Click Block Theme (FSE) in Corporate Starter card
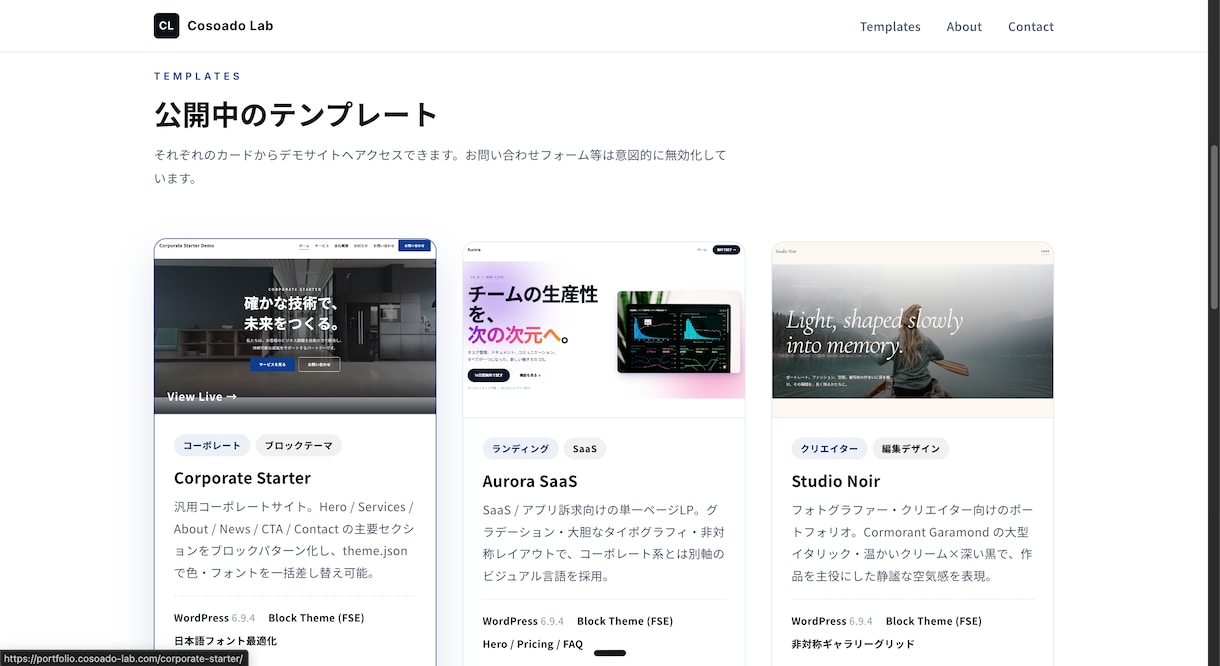 pyautogui.click(x=316, y=618)
